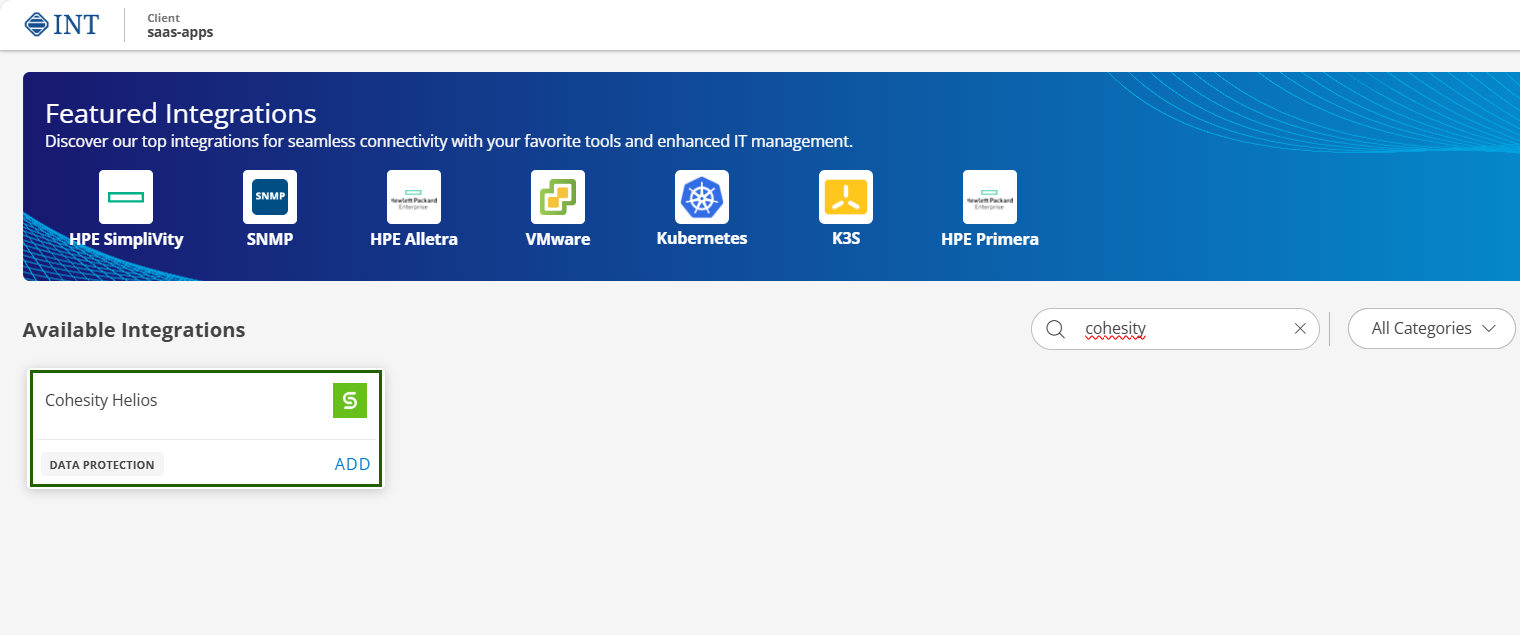Click the Available Integrations heading

[x=134, y=330]
